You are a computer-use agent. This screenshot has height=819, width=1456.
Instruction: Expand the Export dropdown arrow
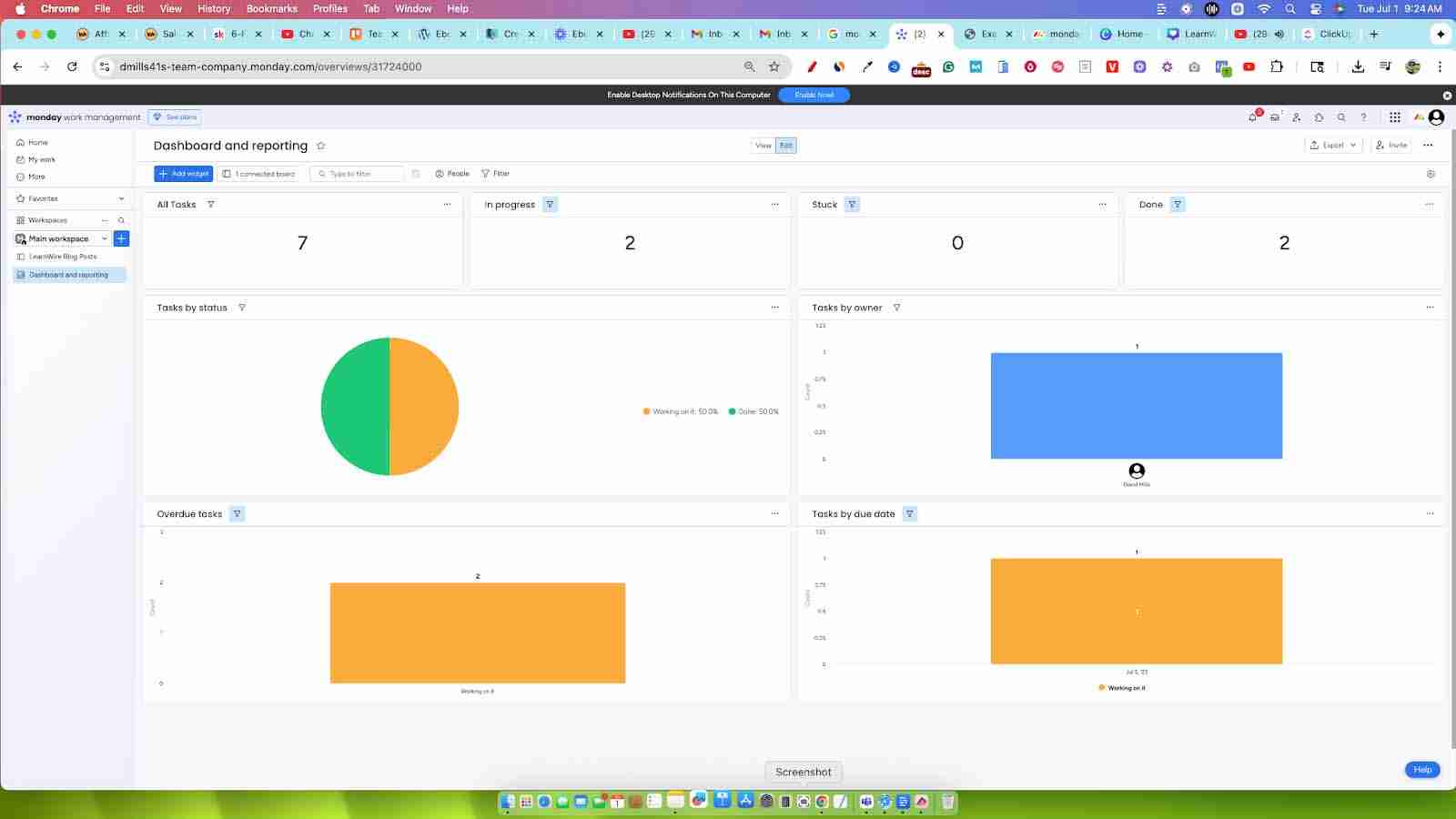1352,145
